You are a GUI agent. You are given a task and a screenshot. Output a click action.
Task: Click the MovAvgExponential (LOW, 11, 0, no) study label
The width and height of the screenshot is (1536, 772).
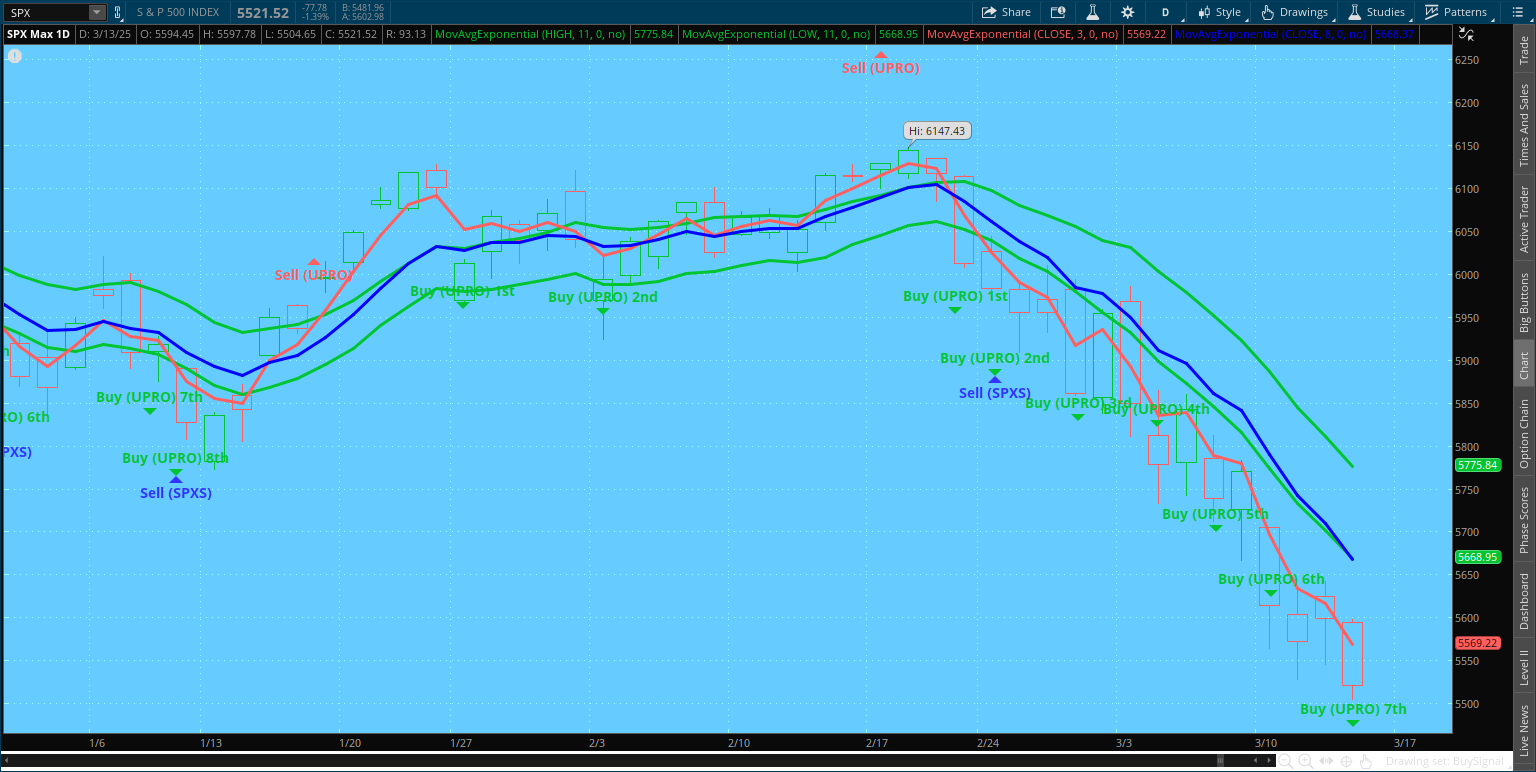pos(776,34)
